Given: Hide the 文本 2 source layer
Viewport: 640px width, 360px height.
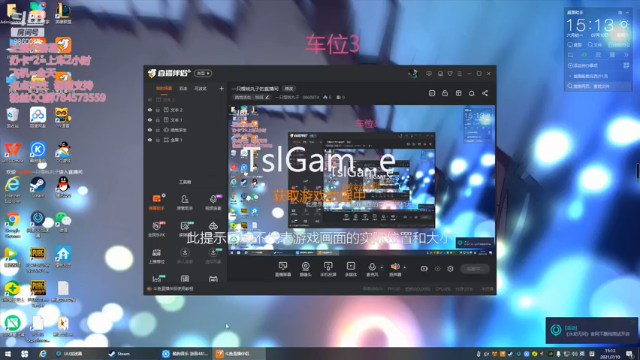Looking at the screenshot, I should pyautogui.click(x=150, y=110).
